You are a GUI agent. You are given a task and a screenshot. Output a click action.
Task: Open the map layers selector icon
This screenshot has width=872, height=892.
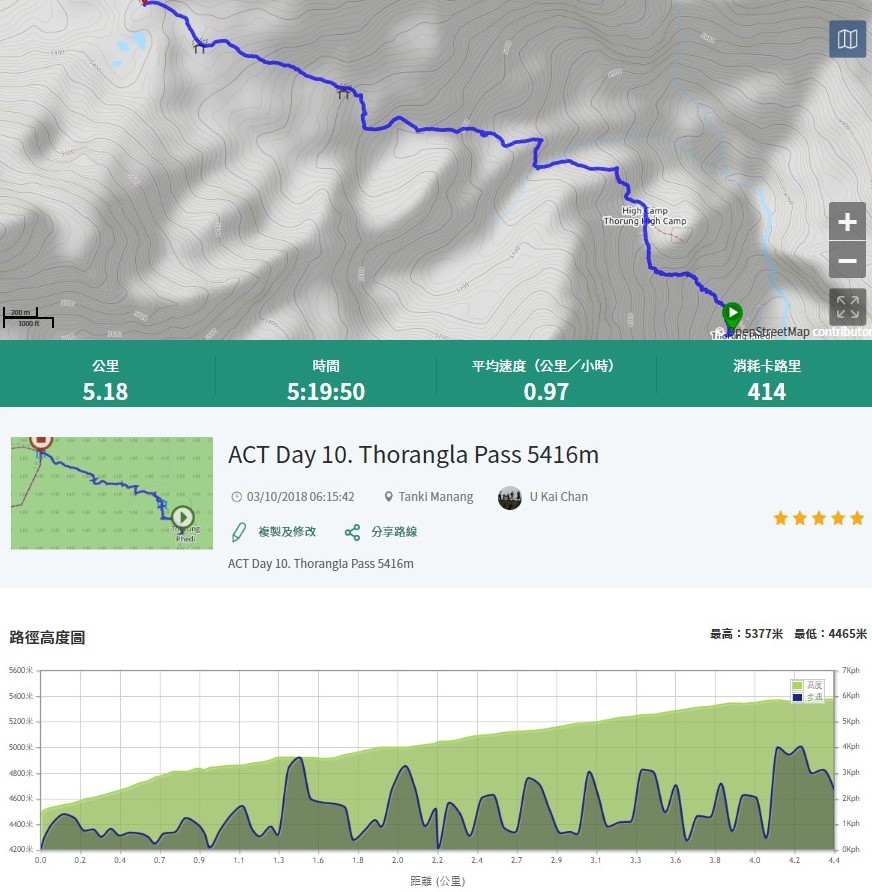coord(847,40)
